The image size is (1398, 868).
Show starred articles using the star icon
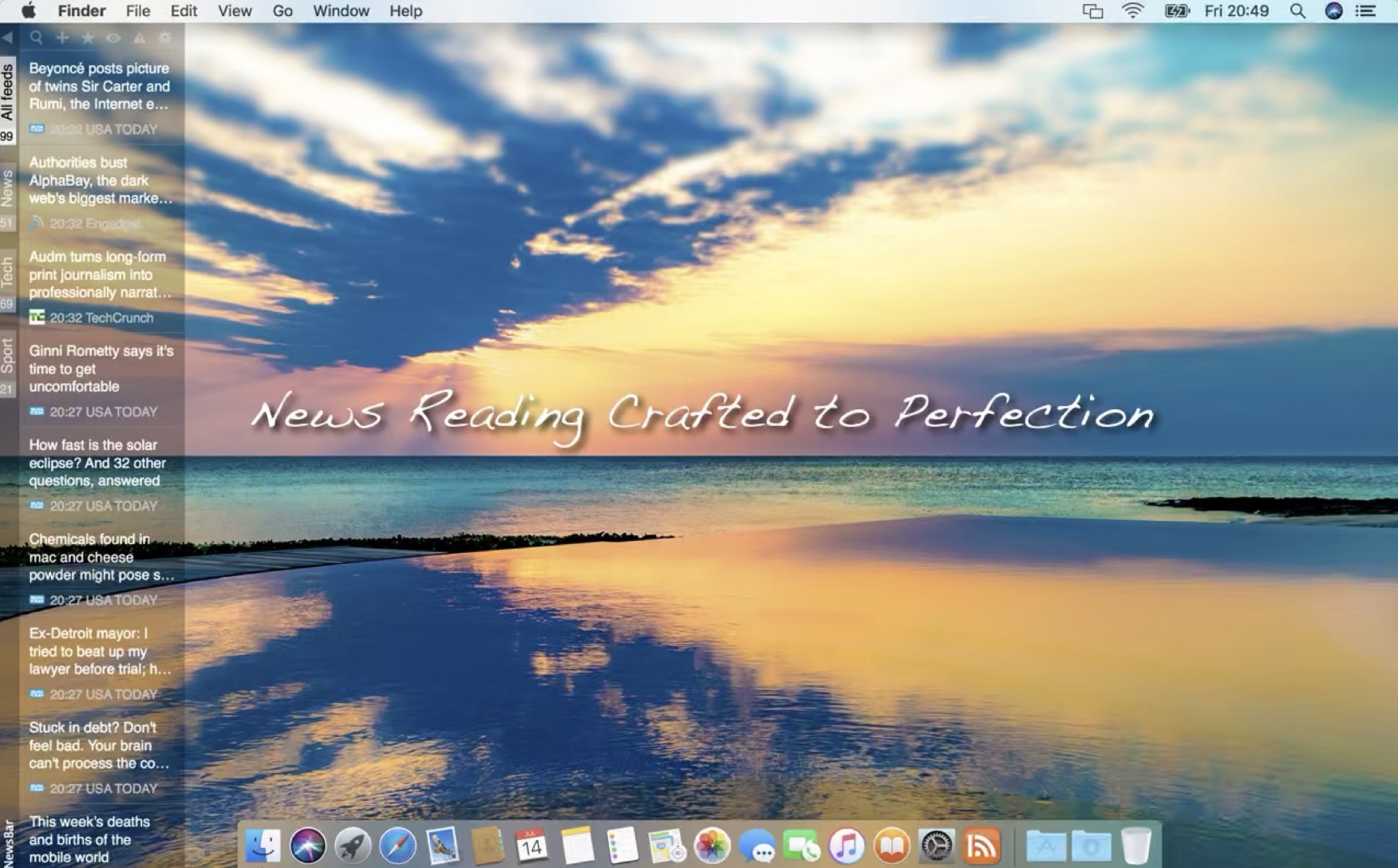pos(88,37)
